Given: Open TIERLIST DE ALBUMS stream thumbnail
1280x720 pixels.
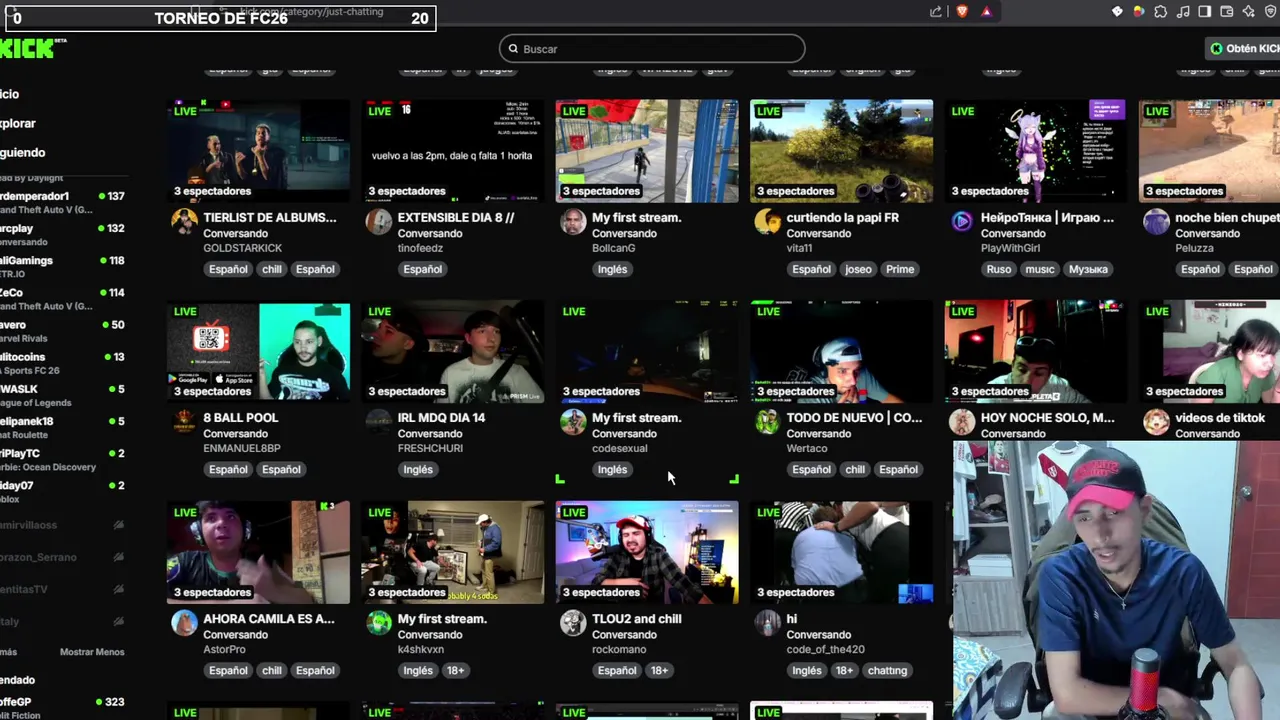Looking at the screenshot, I should click(x=258, y=151).
